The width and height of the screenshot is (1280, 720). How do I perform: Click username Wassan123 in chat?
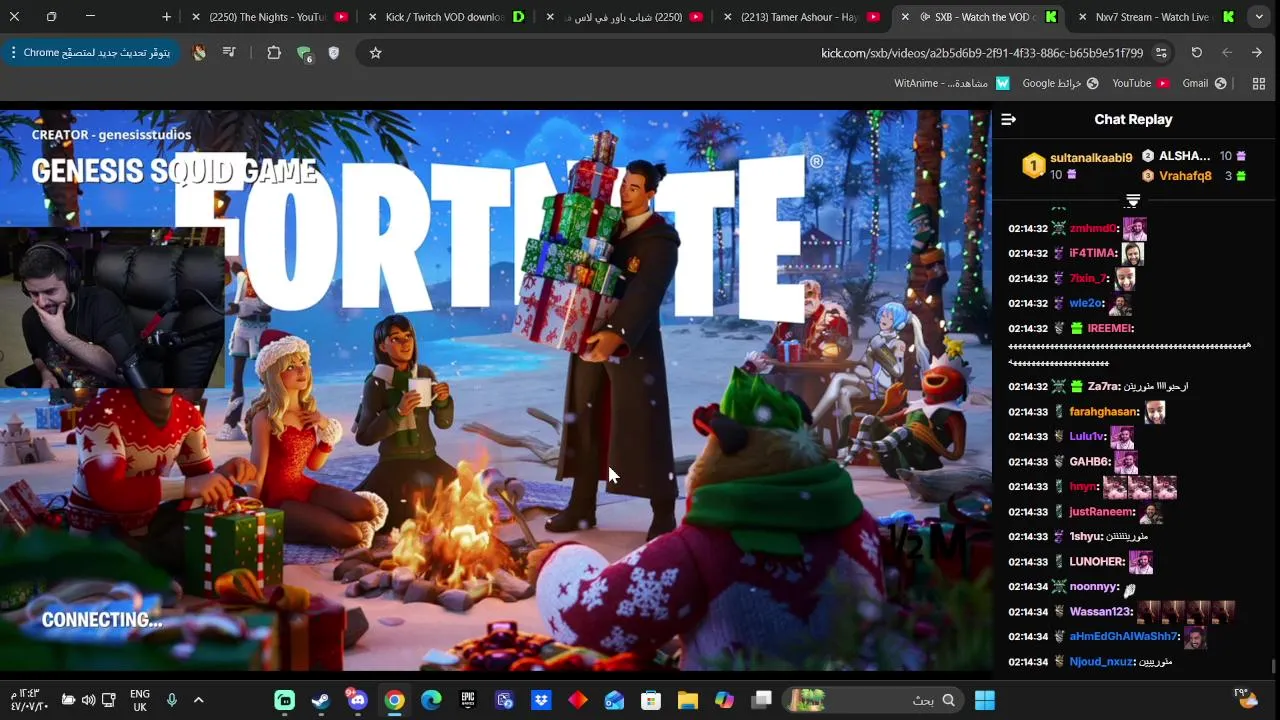pos(1100,611)
